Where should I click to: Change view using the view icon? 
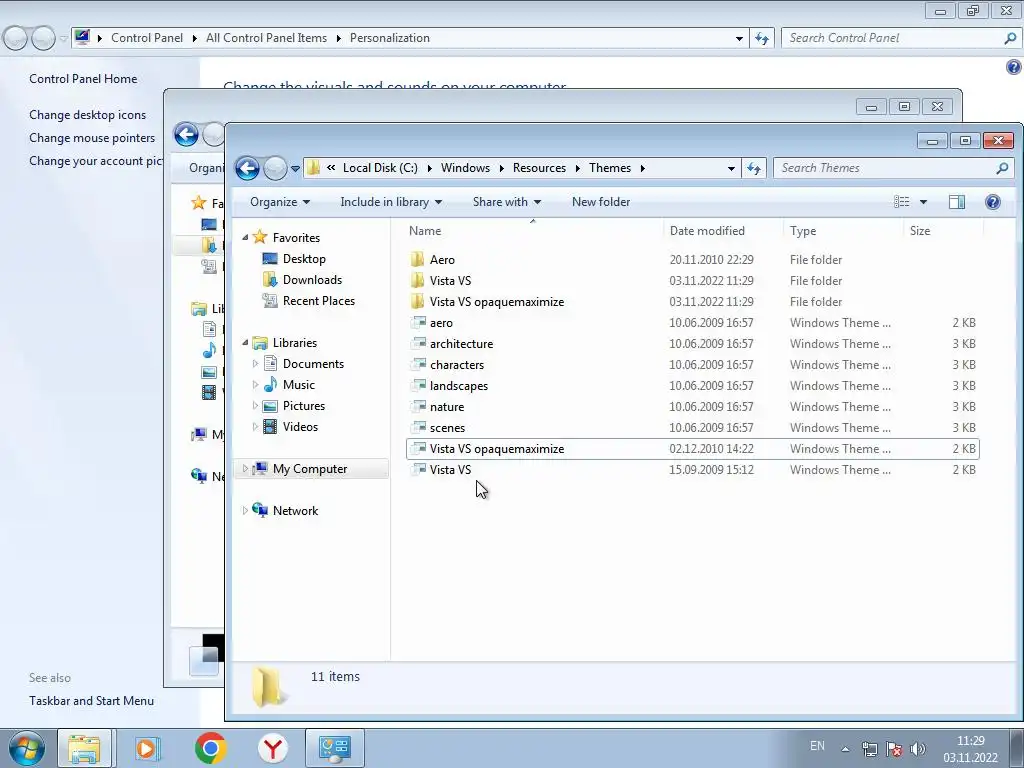point(902,202)
